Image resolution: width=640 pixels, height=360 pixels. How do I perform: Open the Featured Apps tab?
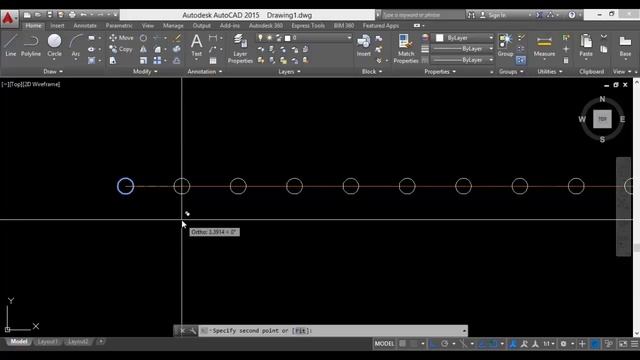(x=381, y=26)
